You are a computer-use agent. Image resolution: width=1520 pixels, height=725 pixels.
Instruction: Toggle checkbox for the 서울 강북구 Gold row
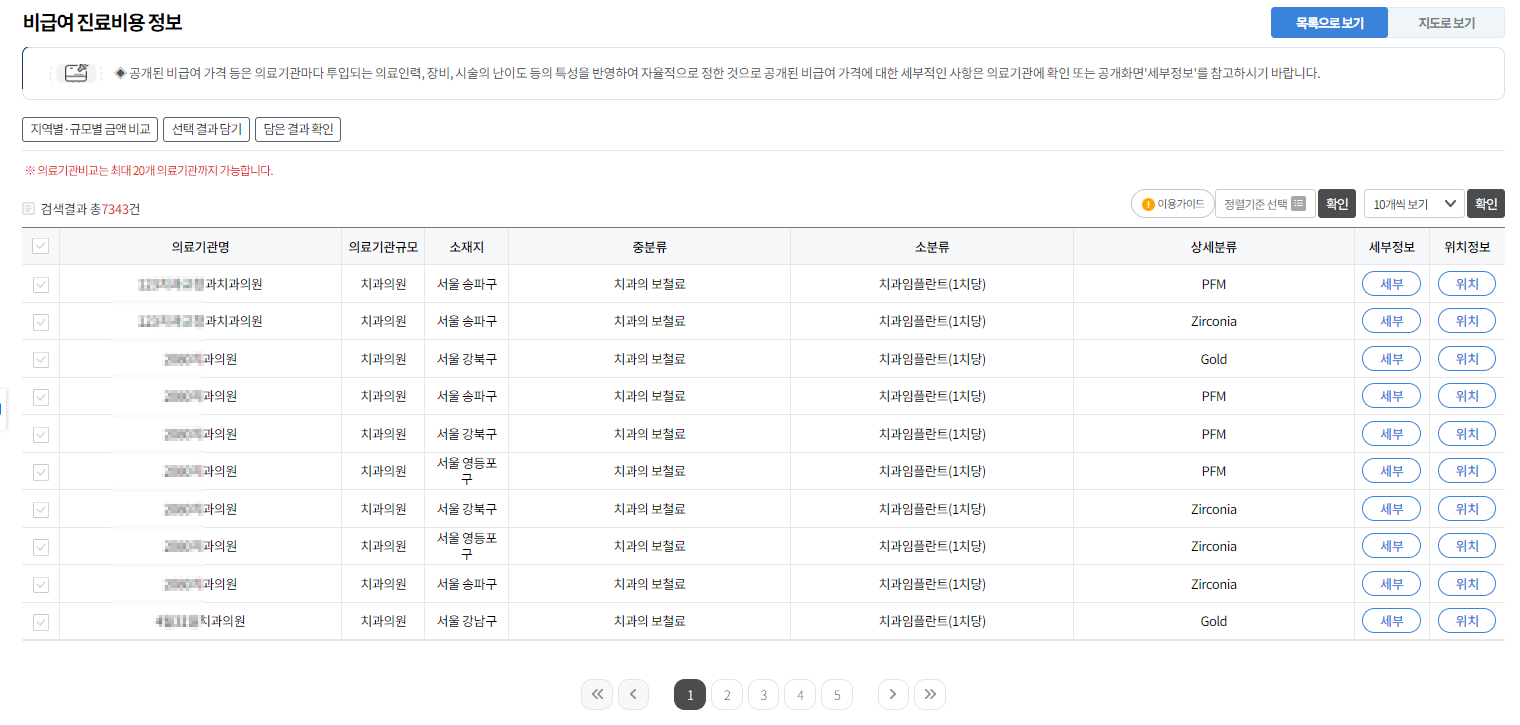41,359
